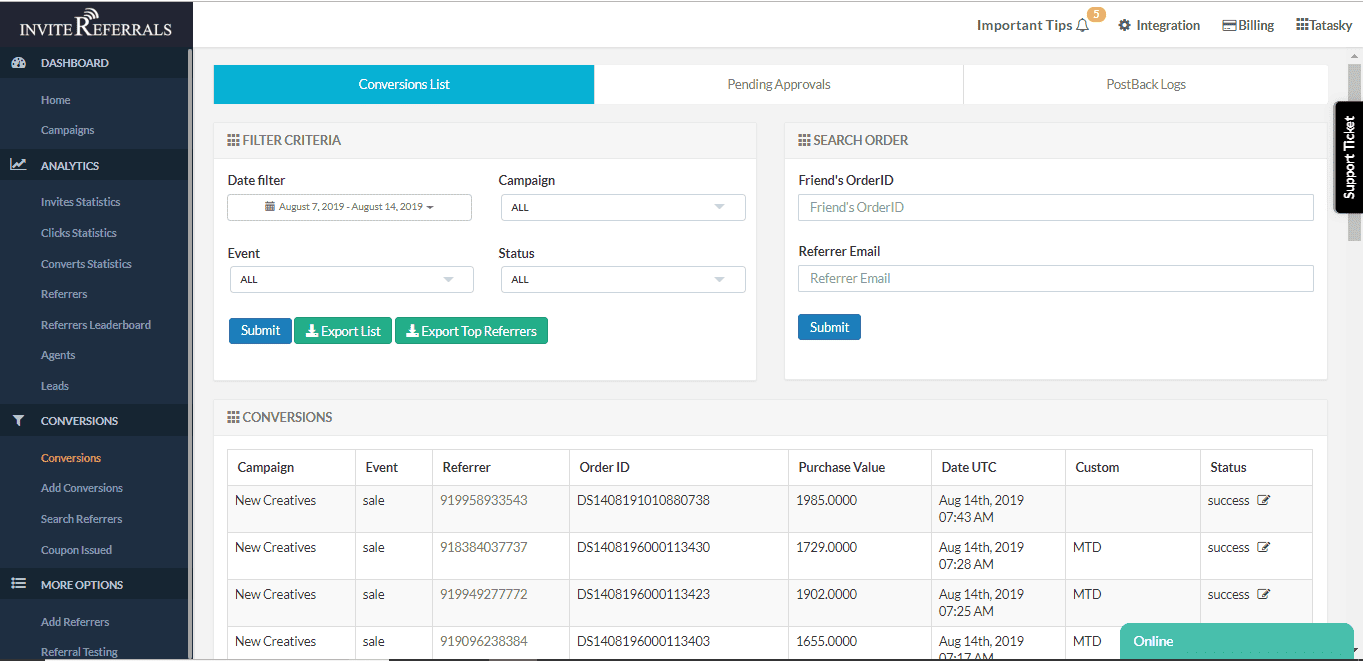Click the Export Top Referrers button

(x=471, y=331)
